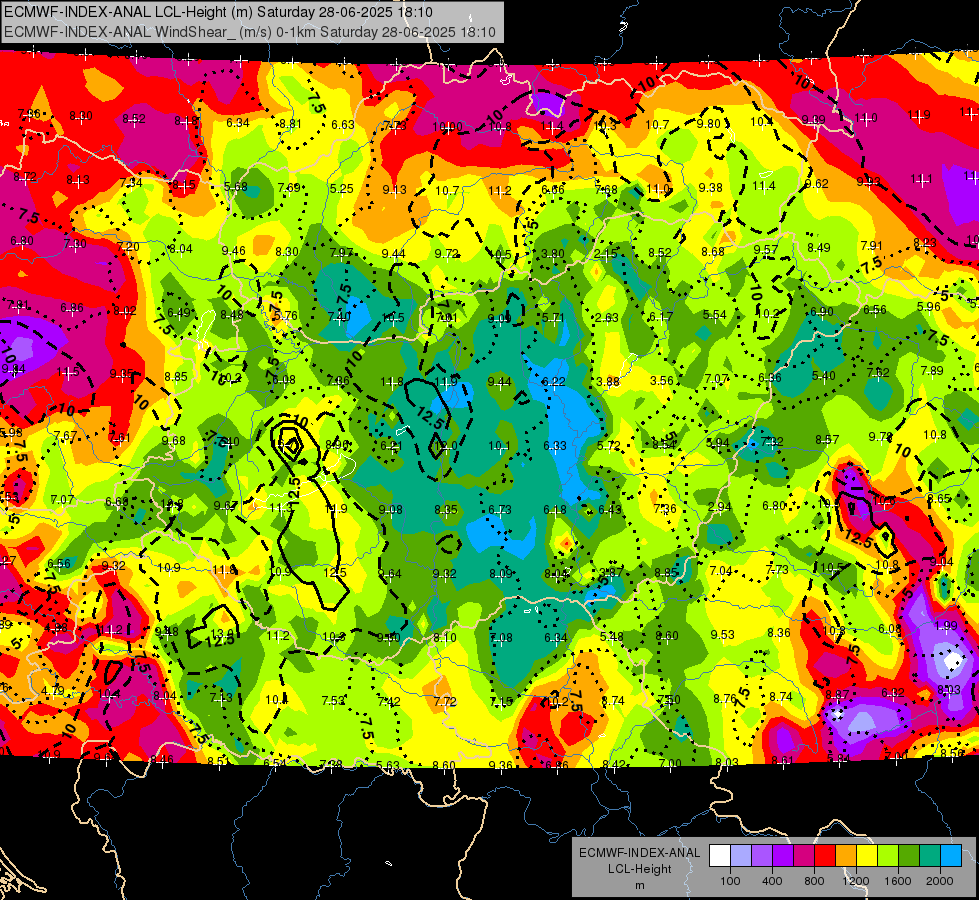
Task: Click the wind shear value 5.48
Action: [x=611, y=636]
